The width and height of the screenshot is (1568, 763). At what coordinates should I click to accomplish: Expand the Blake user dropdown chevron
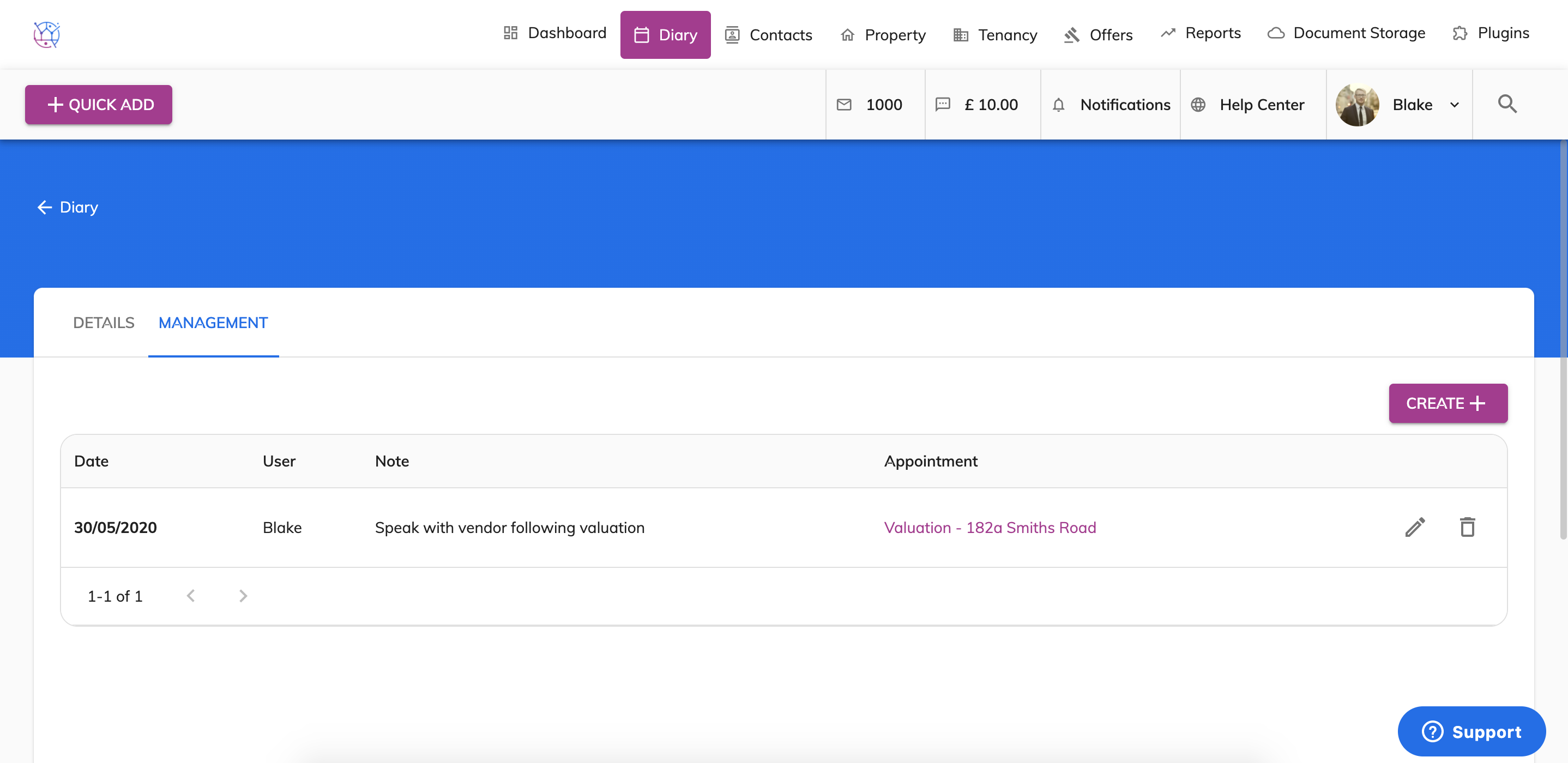click(x=1454, y=105)
